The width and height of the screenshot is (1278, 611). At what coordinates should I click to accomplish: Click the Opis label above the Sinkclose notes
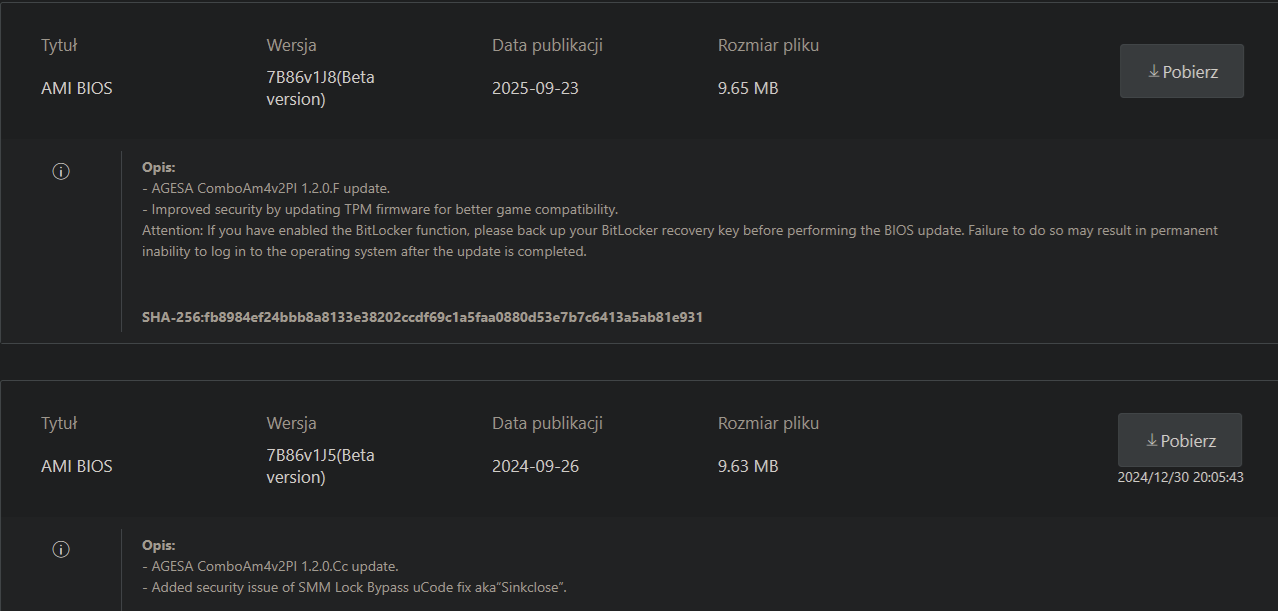[159, 545]
